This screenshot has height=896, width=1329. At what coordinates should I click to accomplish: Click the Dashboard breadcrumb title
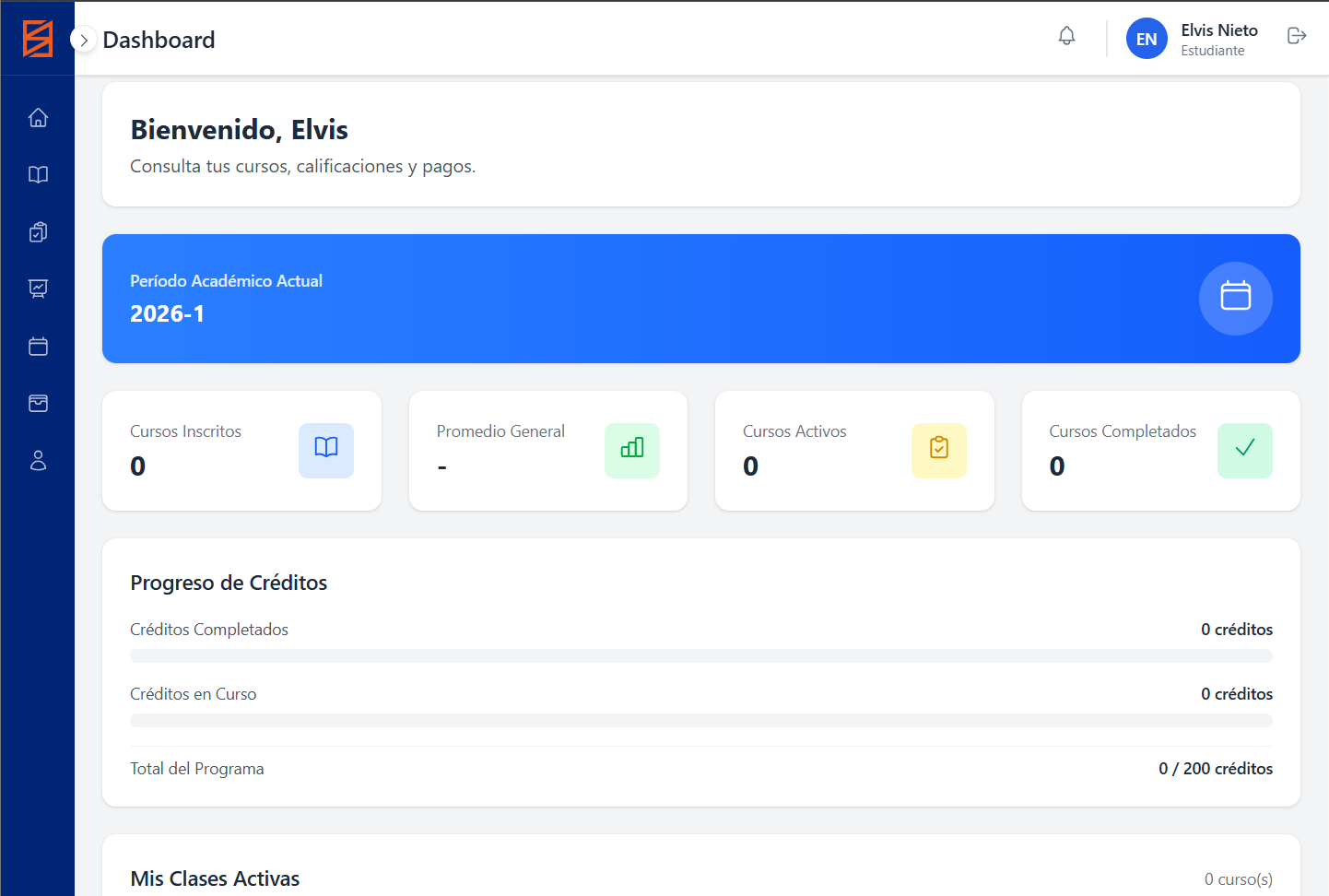159,40
